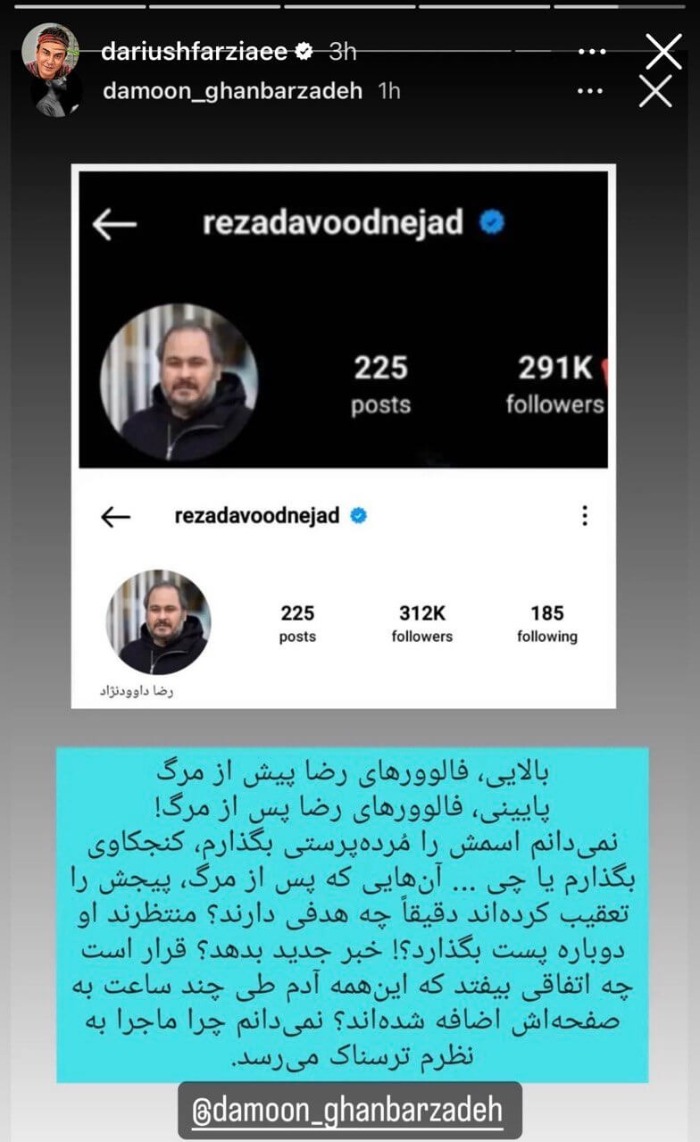Click verified badge beside white rezadavoodnejad title

358,516
